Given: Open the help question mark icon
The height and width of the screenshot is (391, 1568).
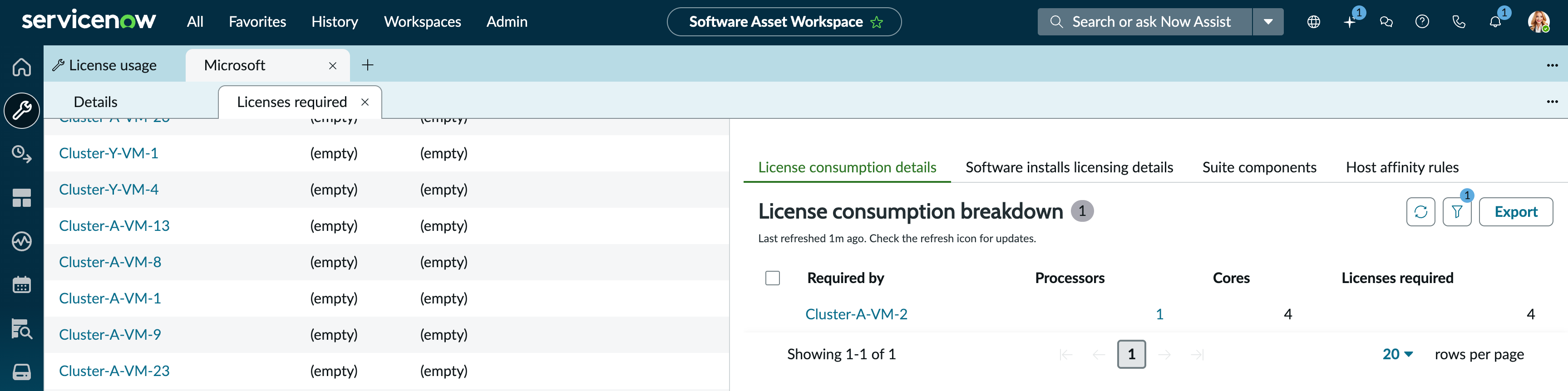Looking at the screenshot, I should click(1422, 22).
